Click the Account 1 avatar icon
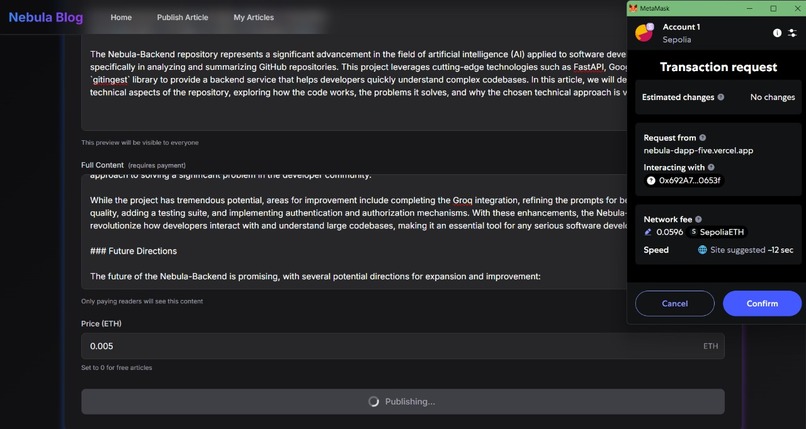This screenshot has height=429, width=806. [x=644, y=32]
